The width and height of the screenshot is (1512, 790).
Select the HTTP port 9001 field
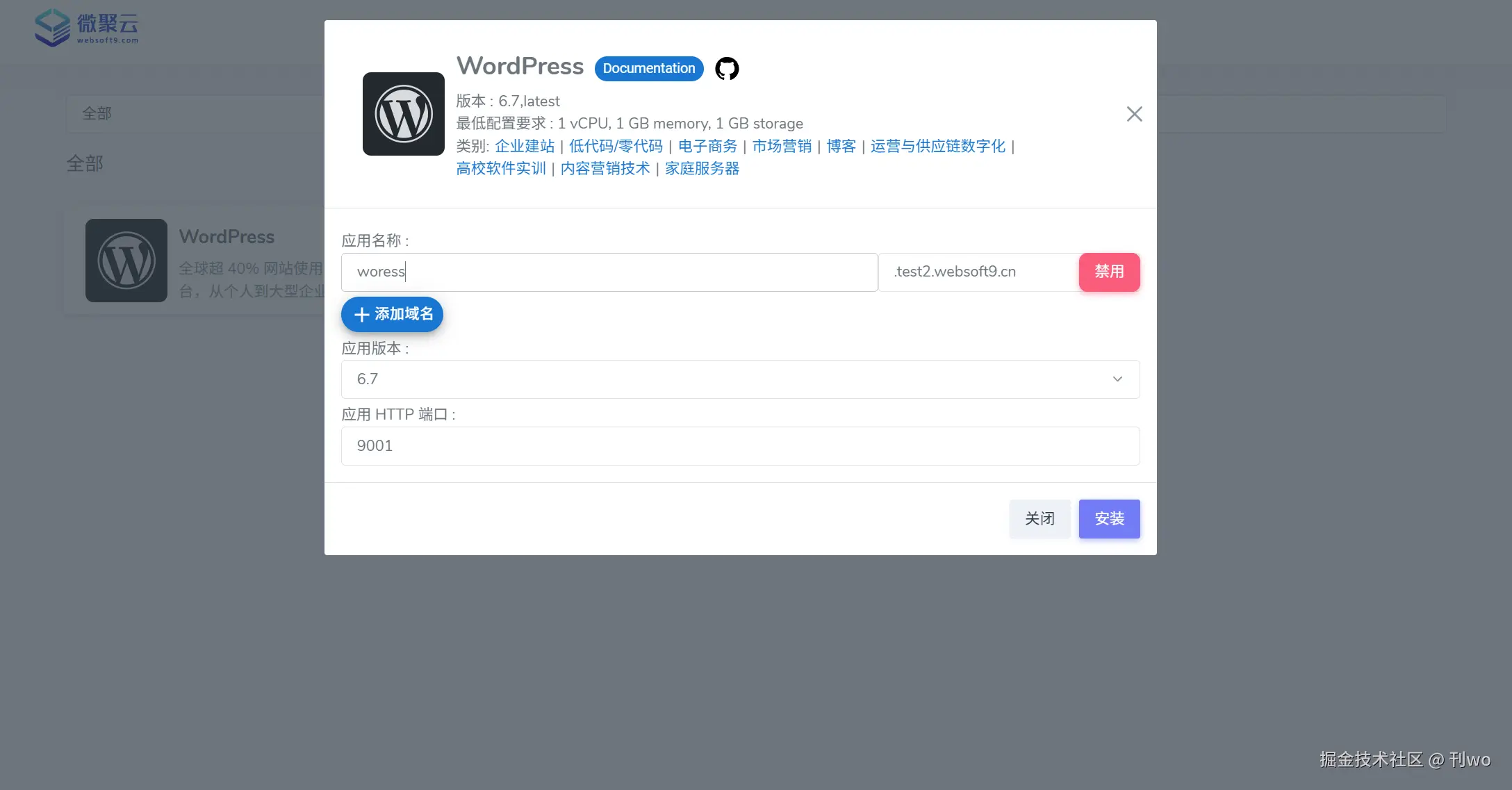click(740, 445)
